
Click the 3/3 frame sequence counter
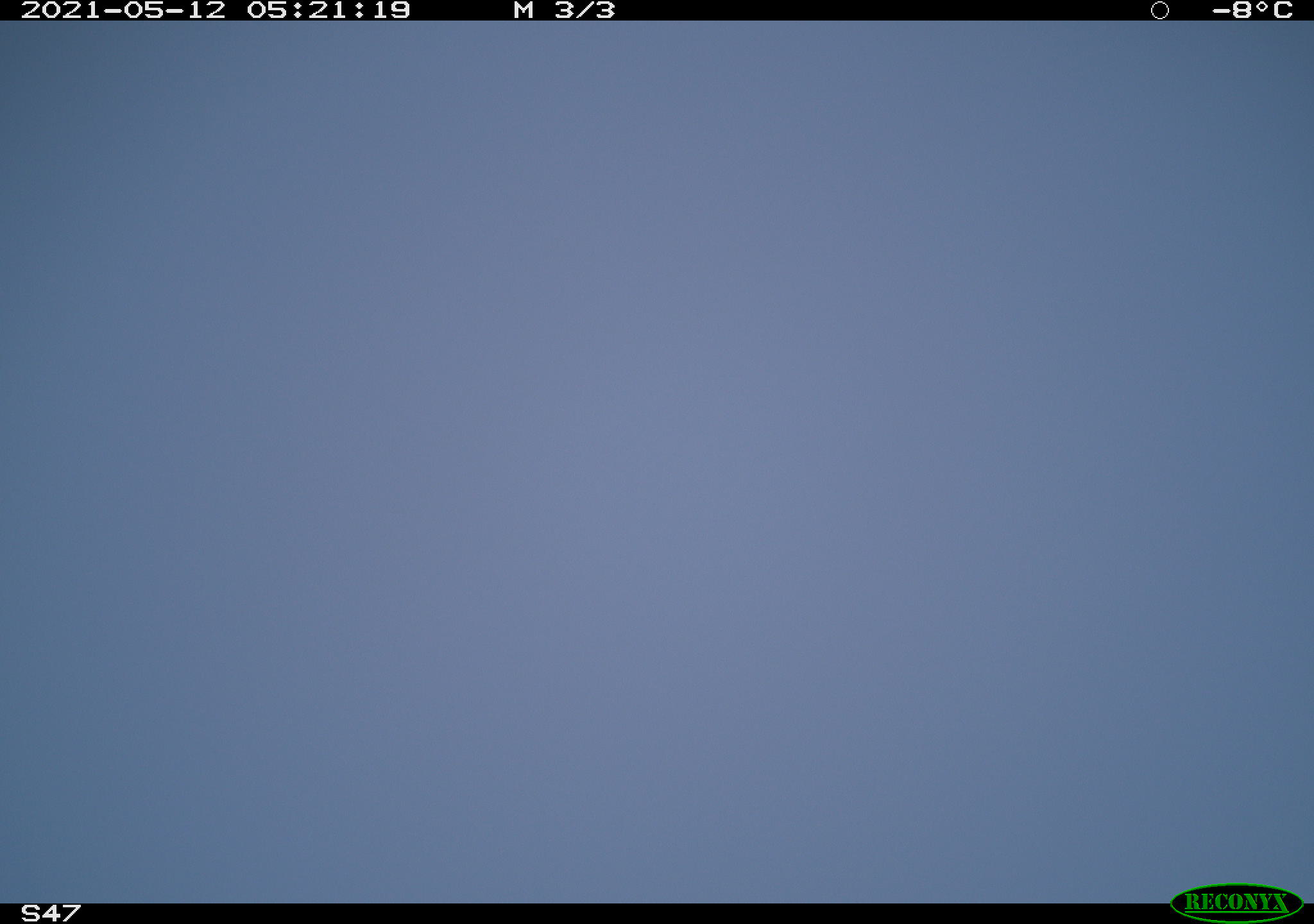click(584, 10)
